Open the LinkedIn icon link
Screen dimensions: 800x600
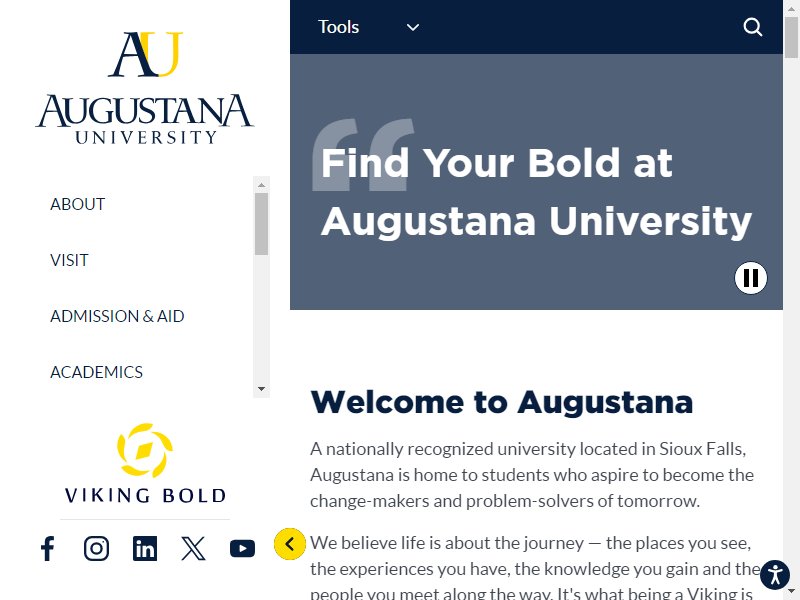click(x=145, y=548)
